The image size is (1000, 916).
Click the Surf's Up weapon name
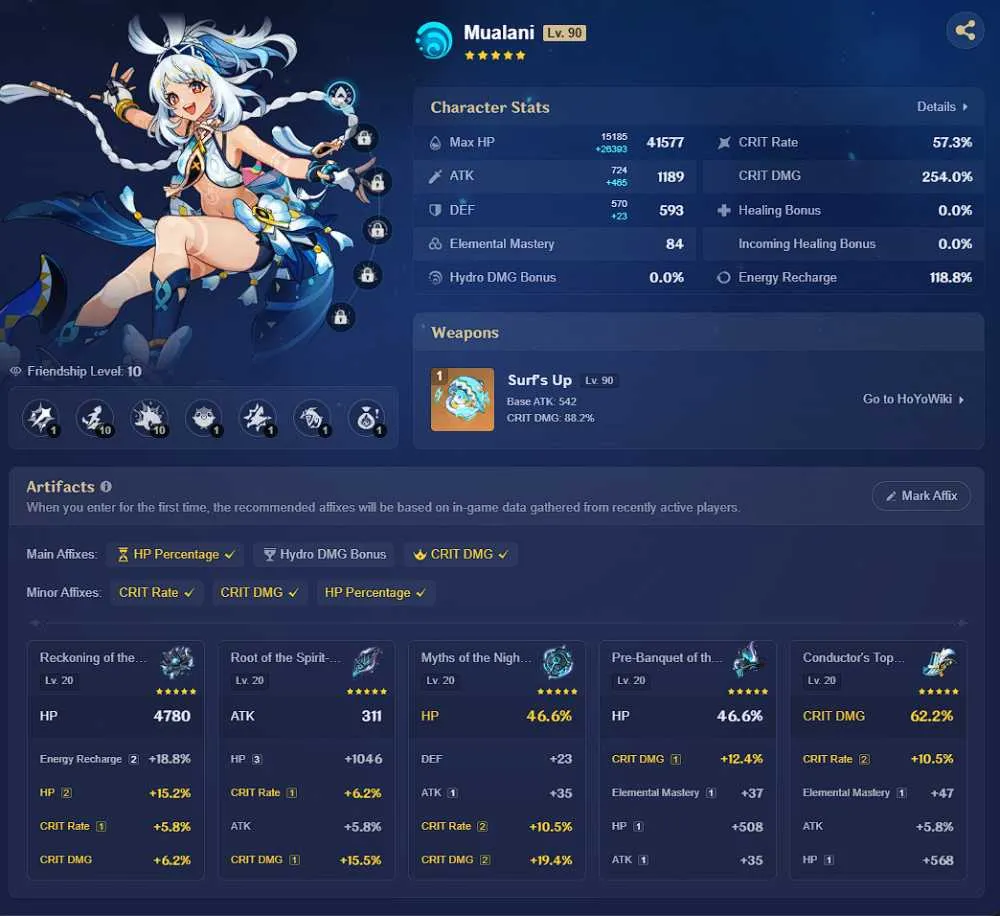click(x=540, y=380)
